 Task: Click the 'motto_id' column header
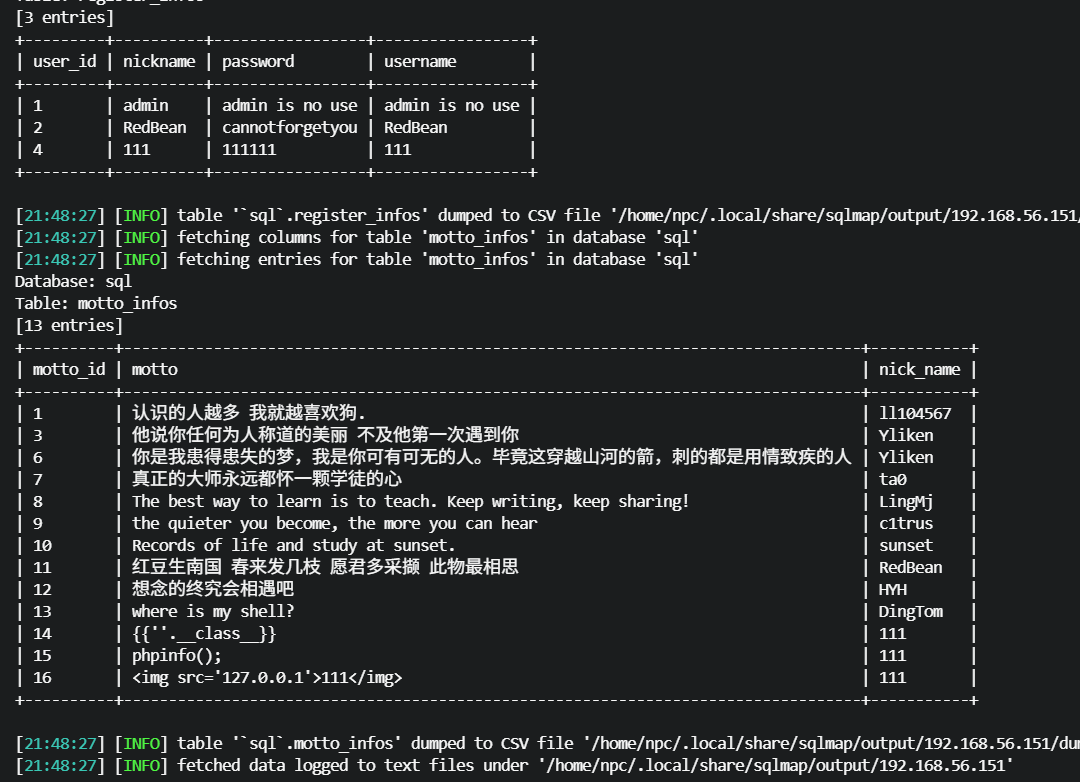[69, 370]
